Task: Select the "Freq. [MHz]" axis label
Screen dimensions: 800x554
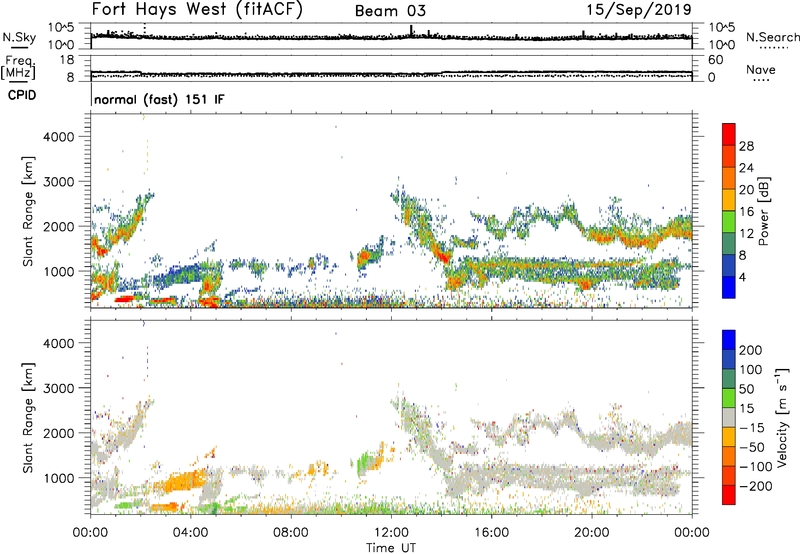Action: (18, 68)
